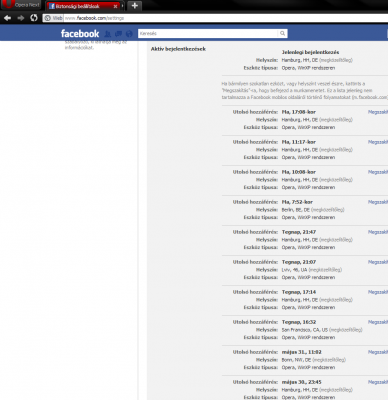Close the Biztonsági beállítások tab
Screen dimensions: 388x400
point(115,6)
